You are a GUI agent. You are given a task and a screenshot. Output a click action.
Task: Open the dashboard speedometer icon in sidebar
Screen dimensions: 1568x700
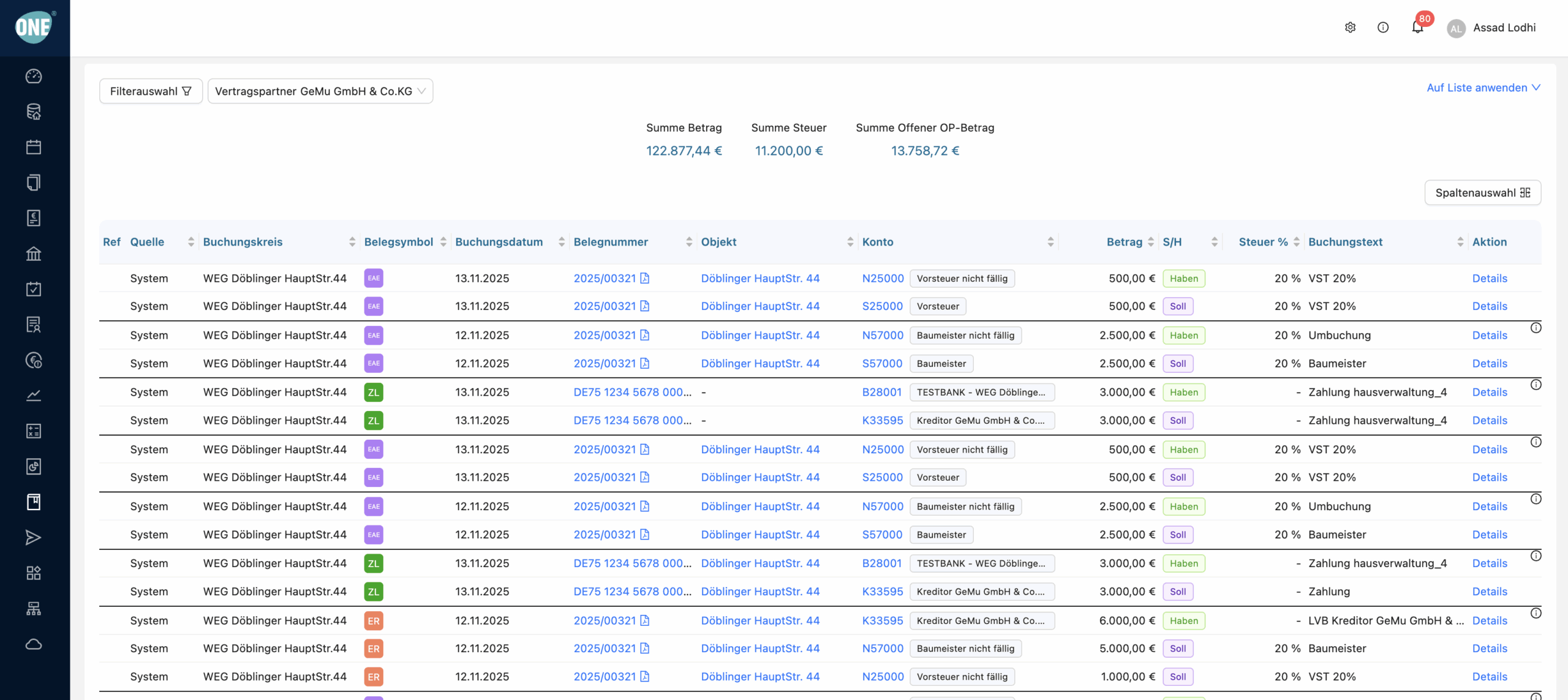click(34, 76)
